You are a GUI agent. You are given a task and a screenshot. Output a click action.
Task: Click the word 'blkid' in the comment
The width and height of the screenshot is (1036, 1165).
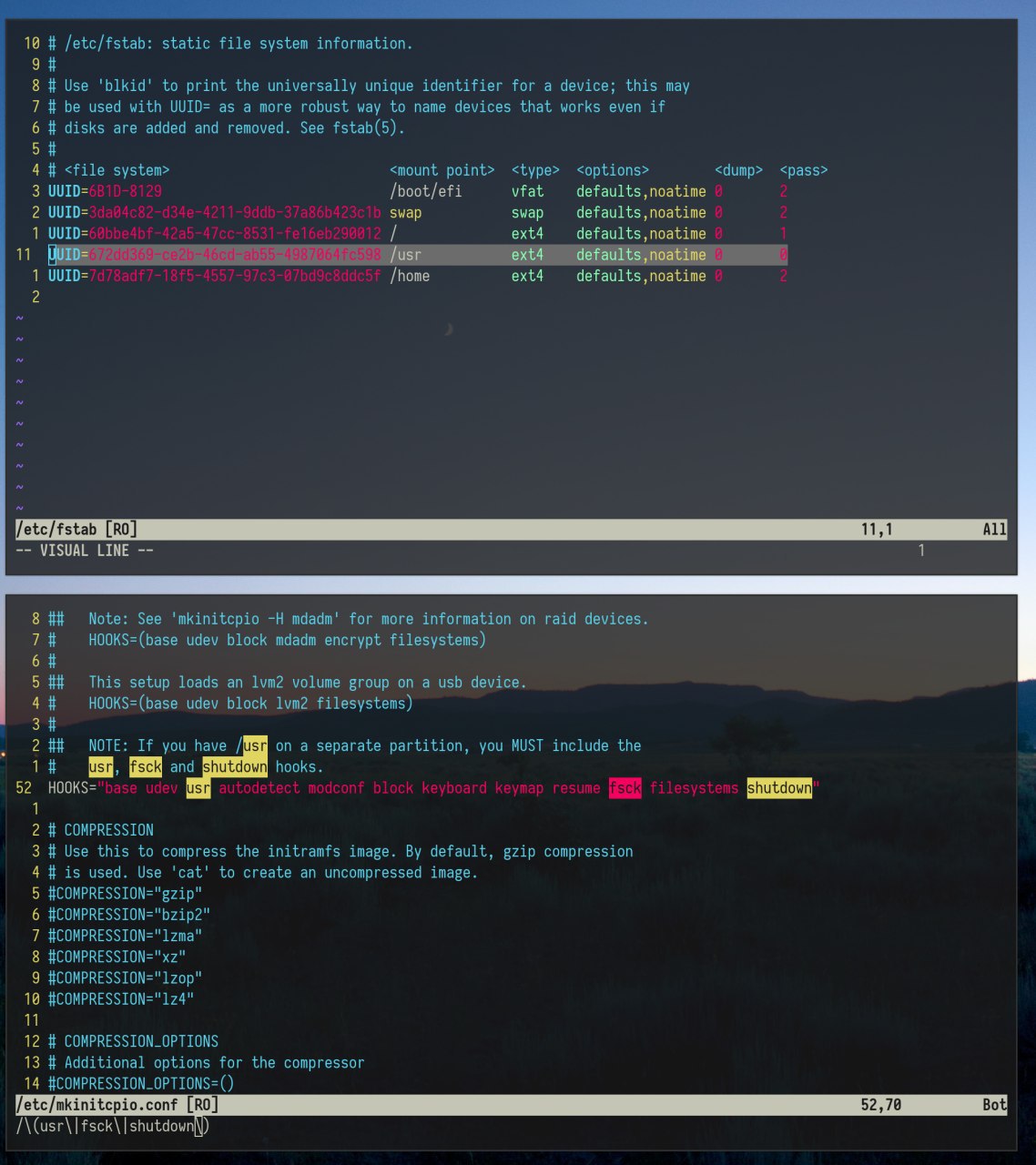click(x=125, y=86)
